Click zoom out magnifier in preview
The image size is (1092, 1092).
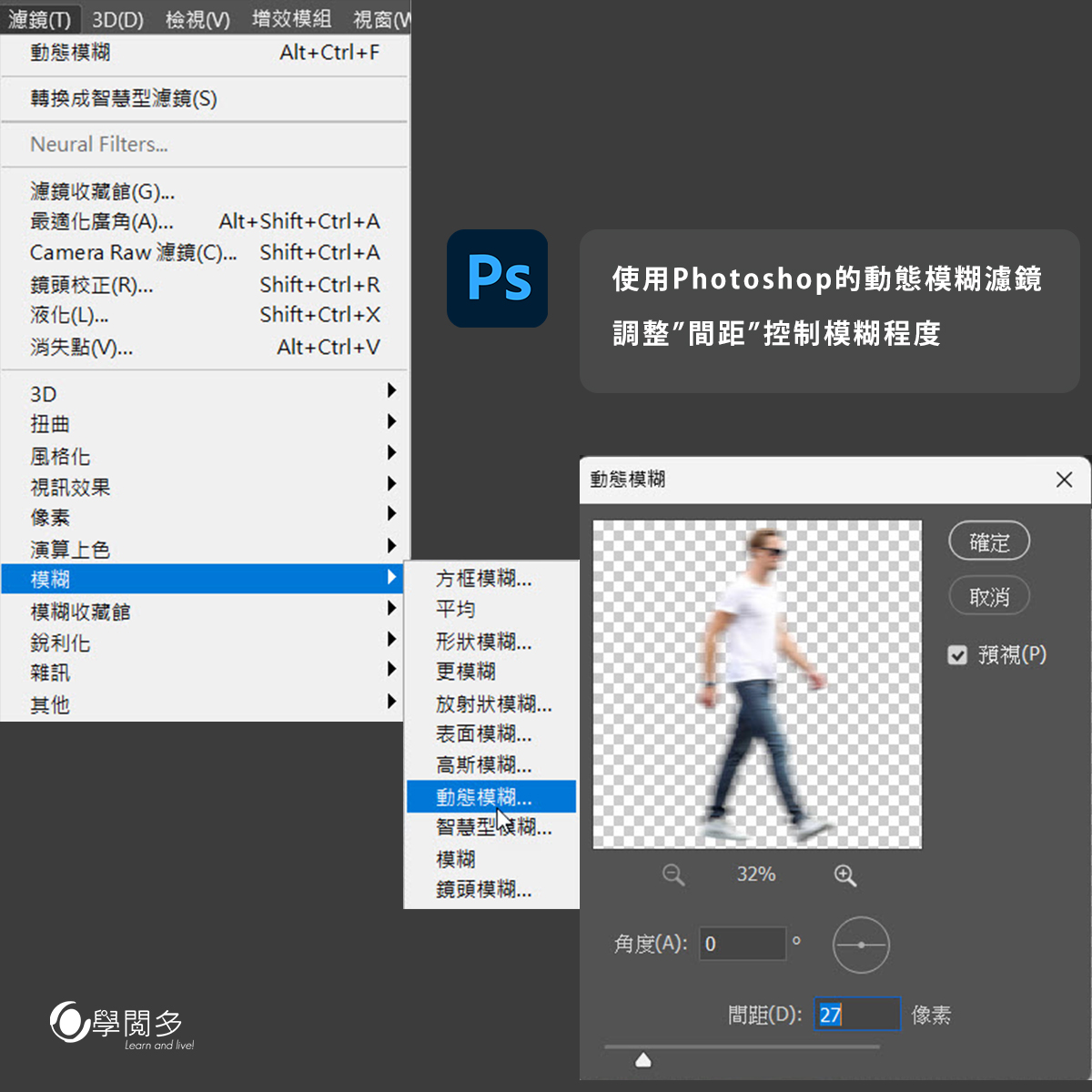(673, 875)
